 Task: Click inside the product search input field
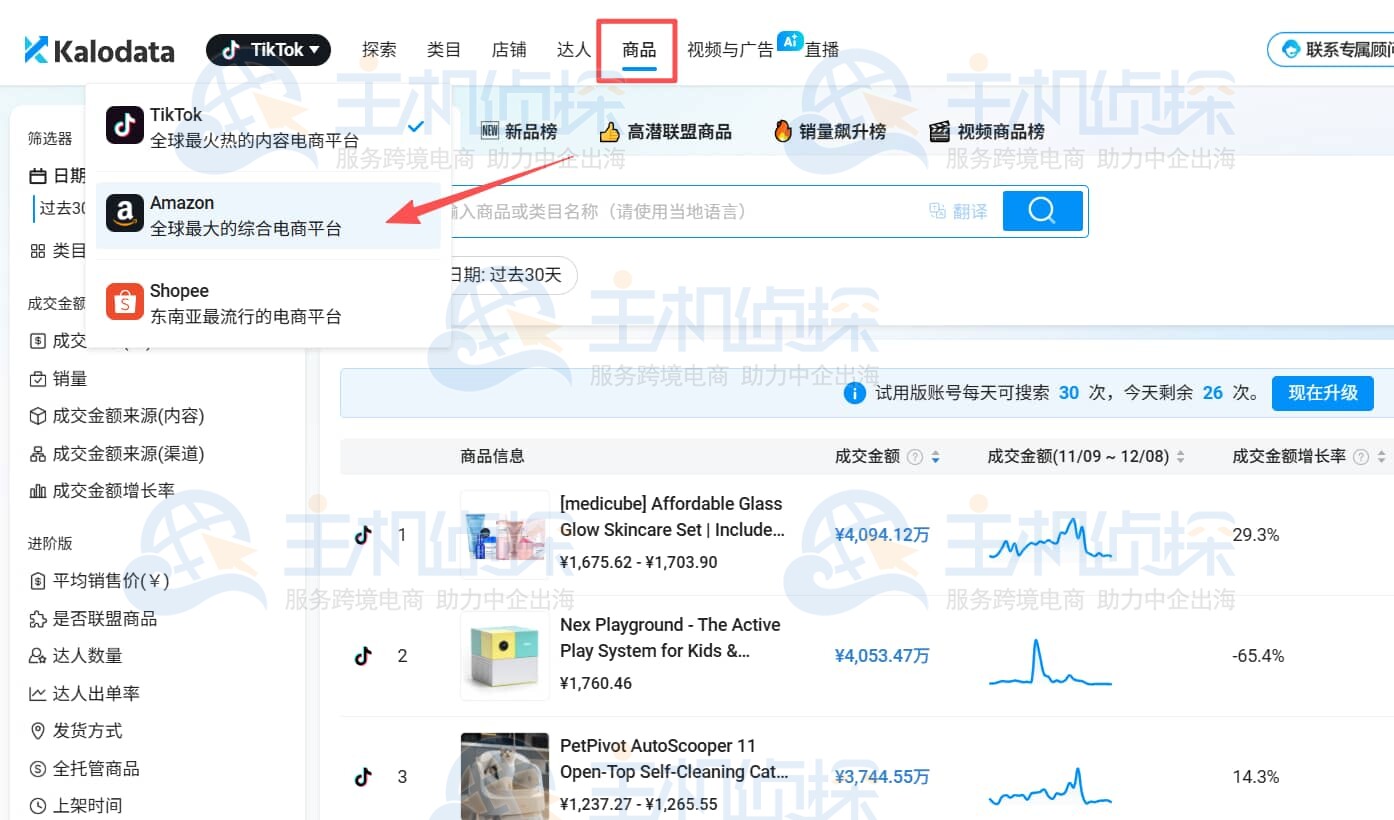pyautogui.click(x=700, y=210)
